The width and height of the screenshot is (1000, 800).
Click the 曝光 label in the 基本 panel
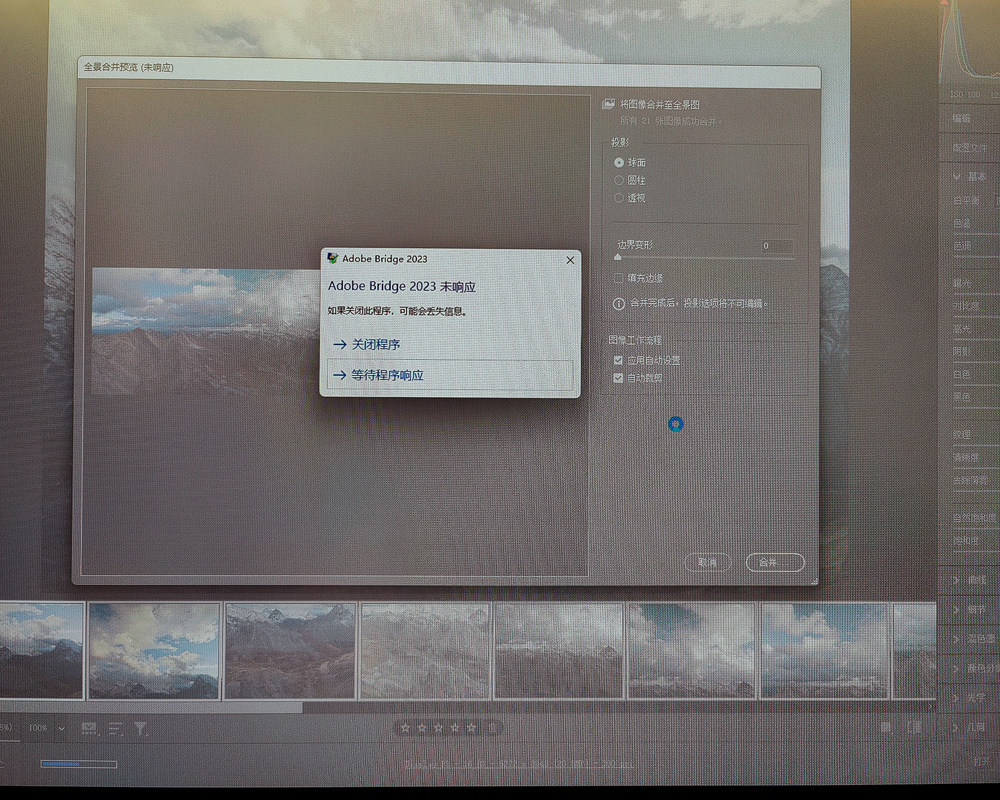pos(962,283)
